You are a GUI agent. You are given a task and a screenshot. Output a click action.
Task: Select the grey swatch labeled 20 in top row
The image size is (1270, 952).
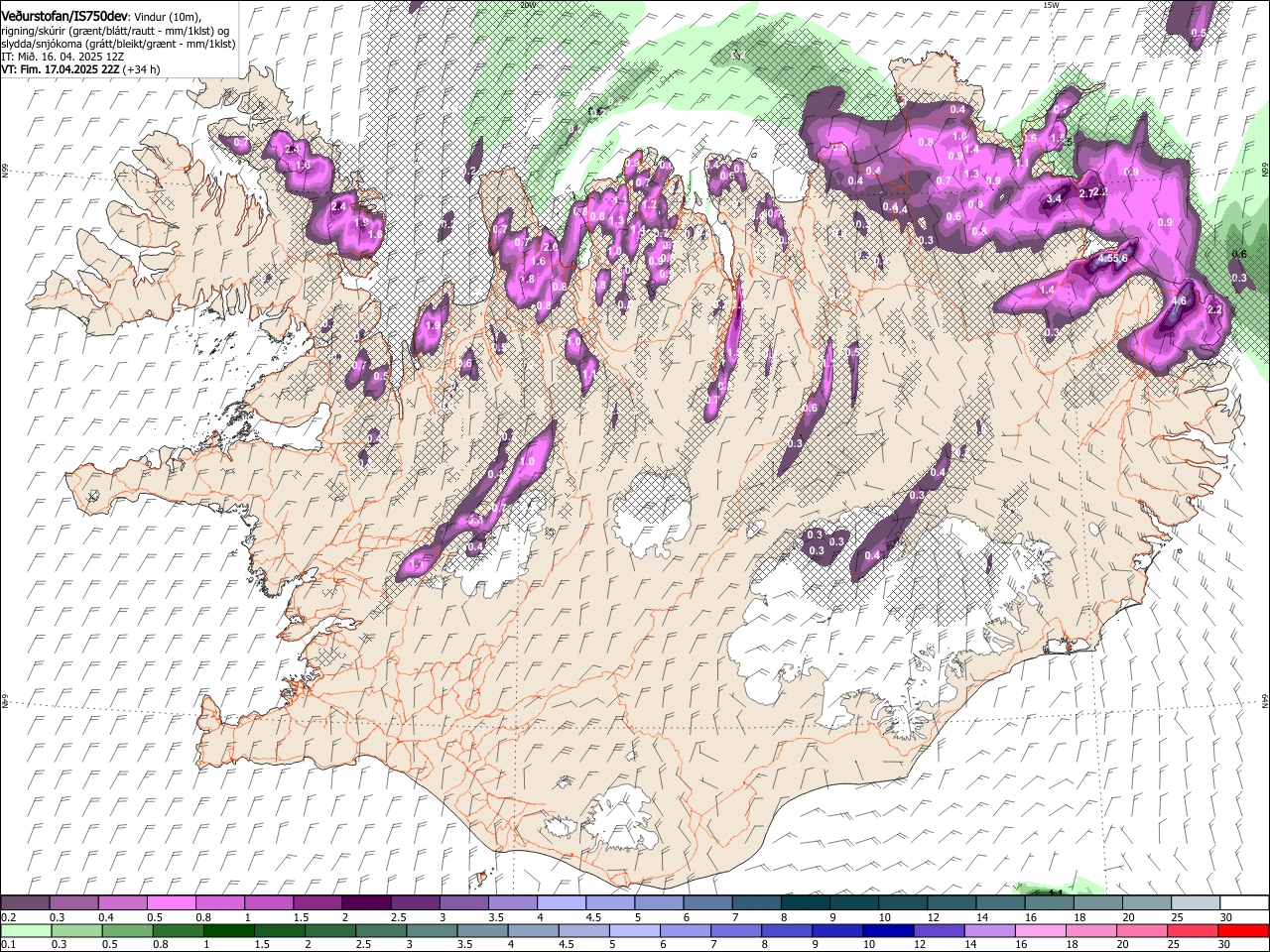(x=1146, y=903)
